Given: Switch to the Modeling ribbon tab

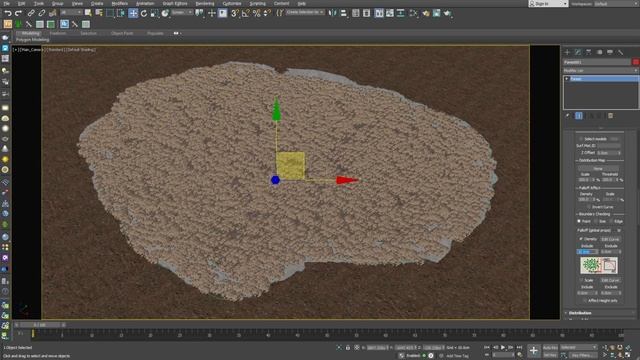Looking at the screenshot, I should tap(31, 33).
